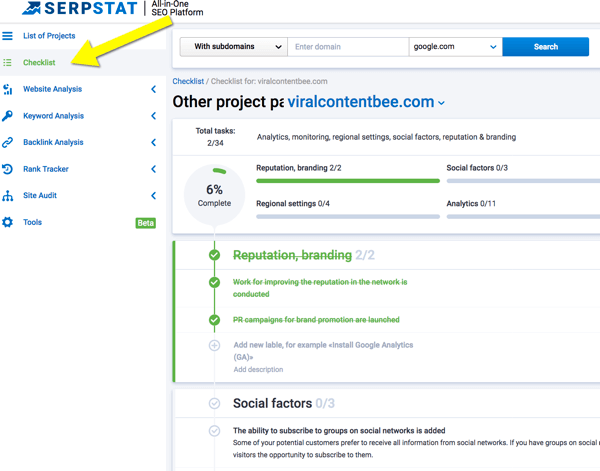The image size is (600, 471).
Task: Open List of Projects menu item
Action: coord(49,36)
